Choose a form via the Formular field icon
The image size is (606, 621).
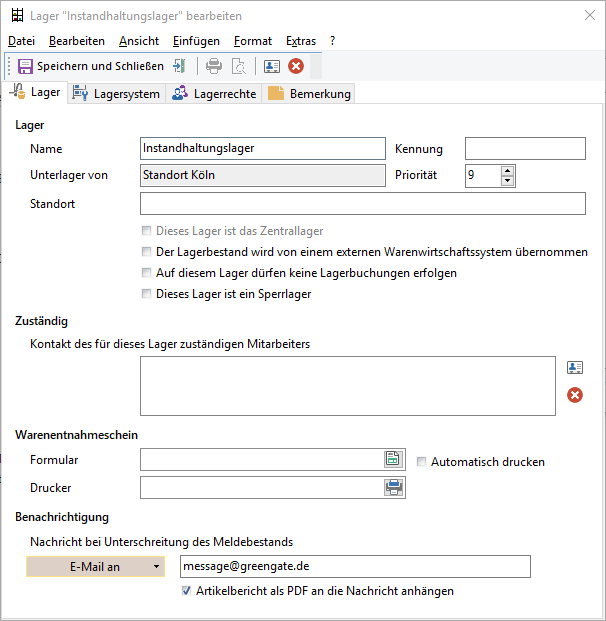tap(393, 459)
